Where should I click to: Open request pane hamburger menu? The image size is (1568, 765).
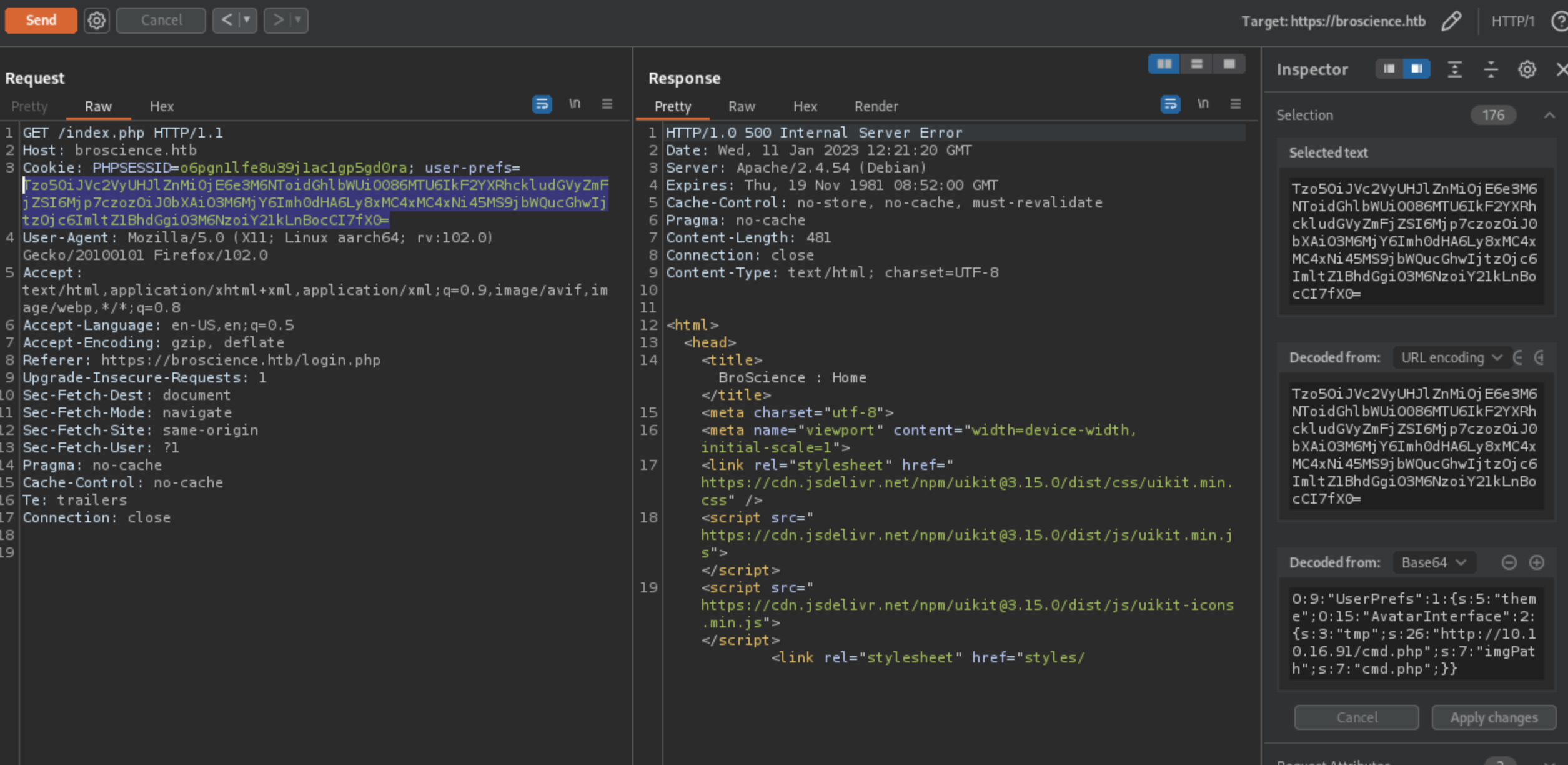tap(607, 104)
